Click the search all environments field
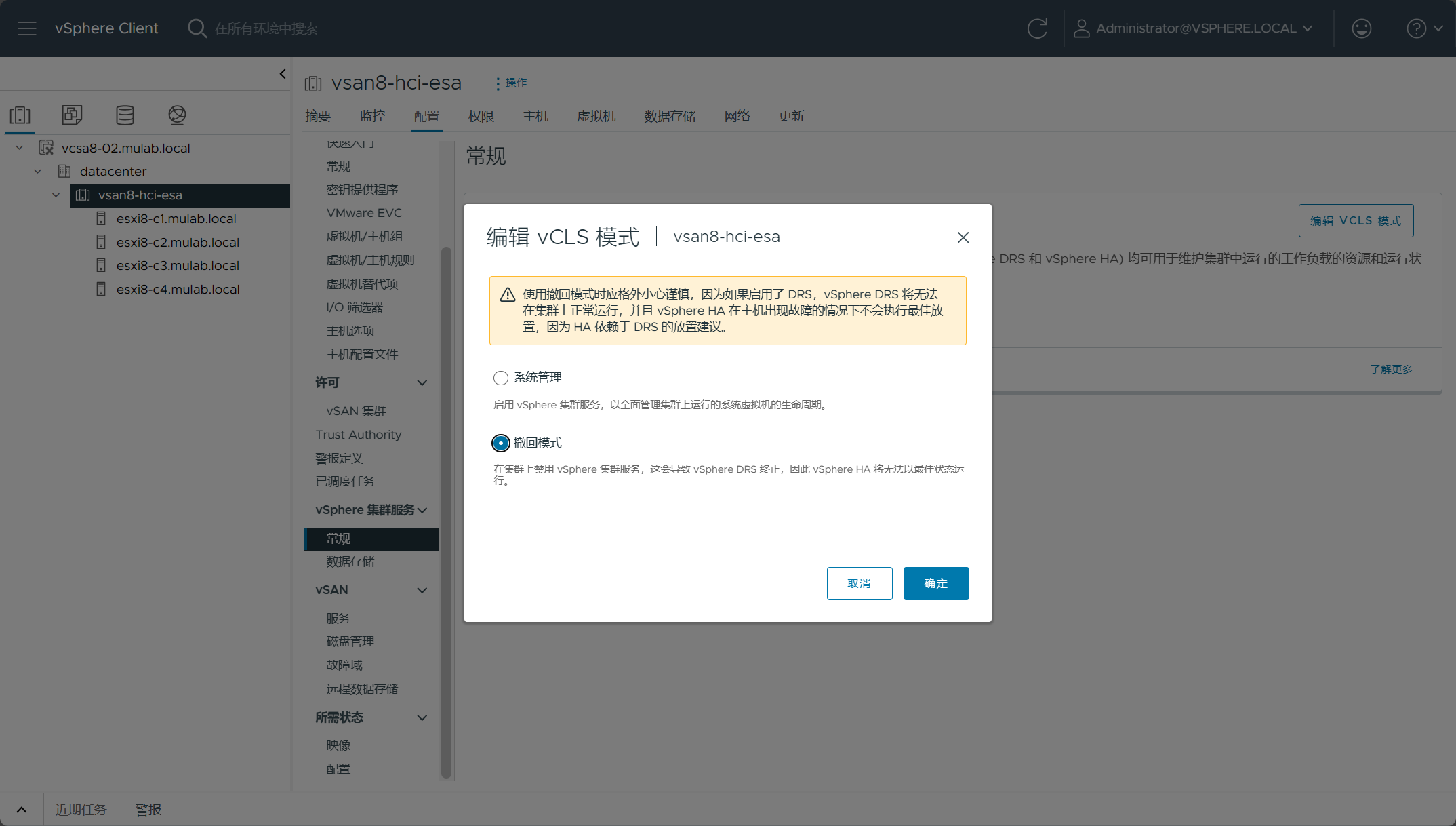 point(266,28)
